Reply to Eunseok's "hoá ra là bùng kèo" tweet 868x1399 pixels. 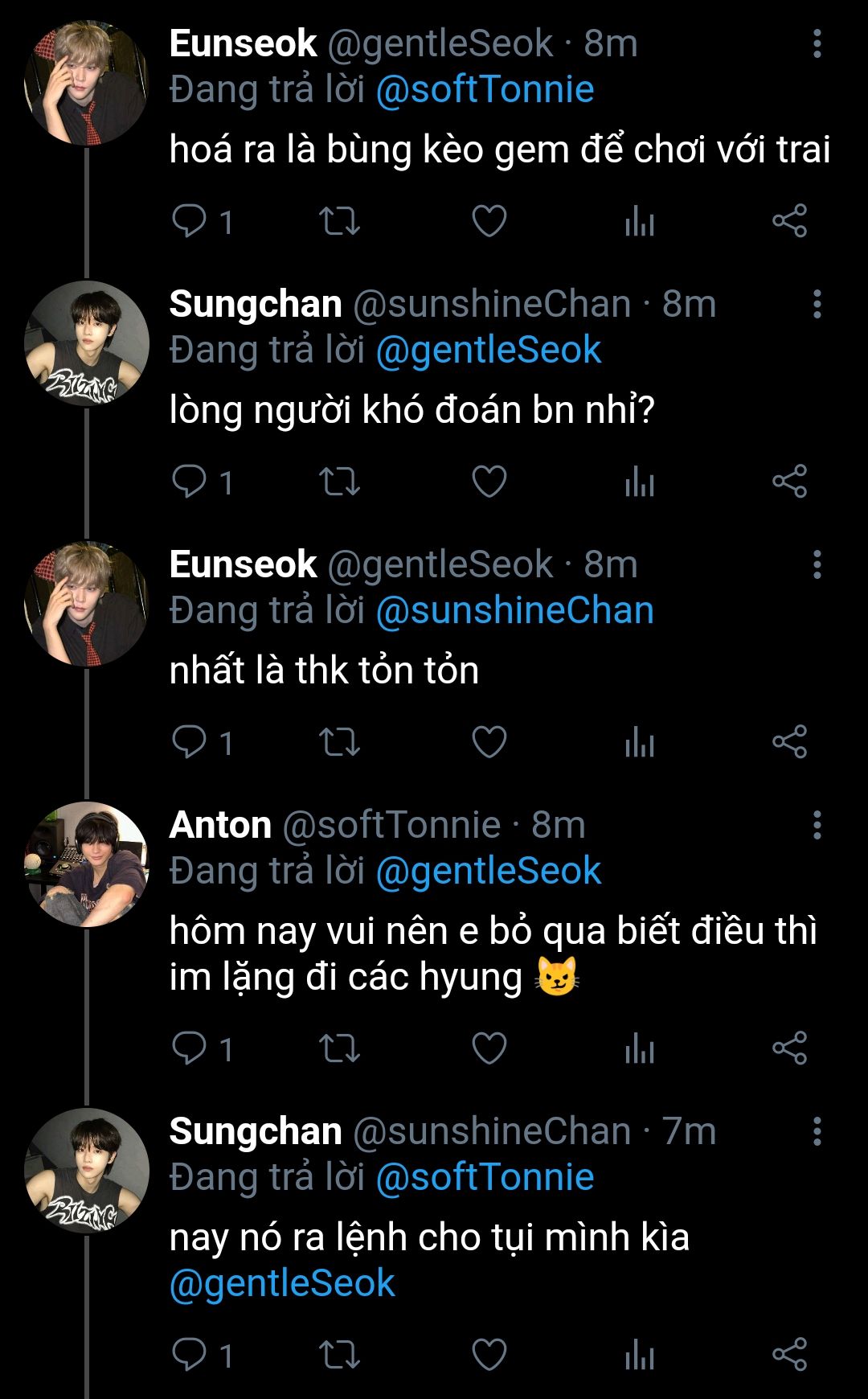190,221
